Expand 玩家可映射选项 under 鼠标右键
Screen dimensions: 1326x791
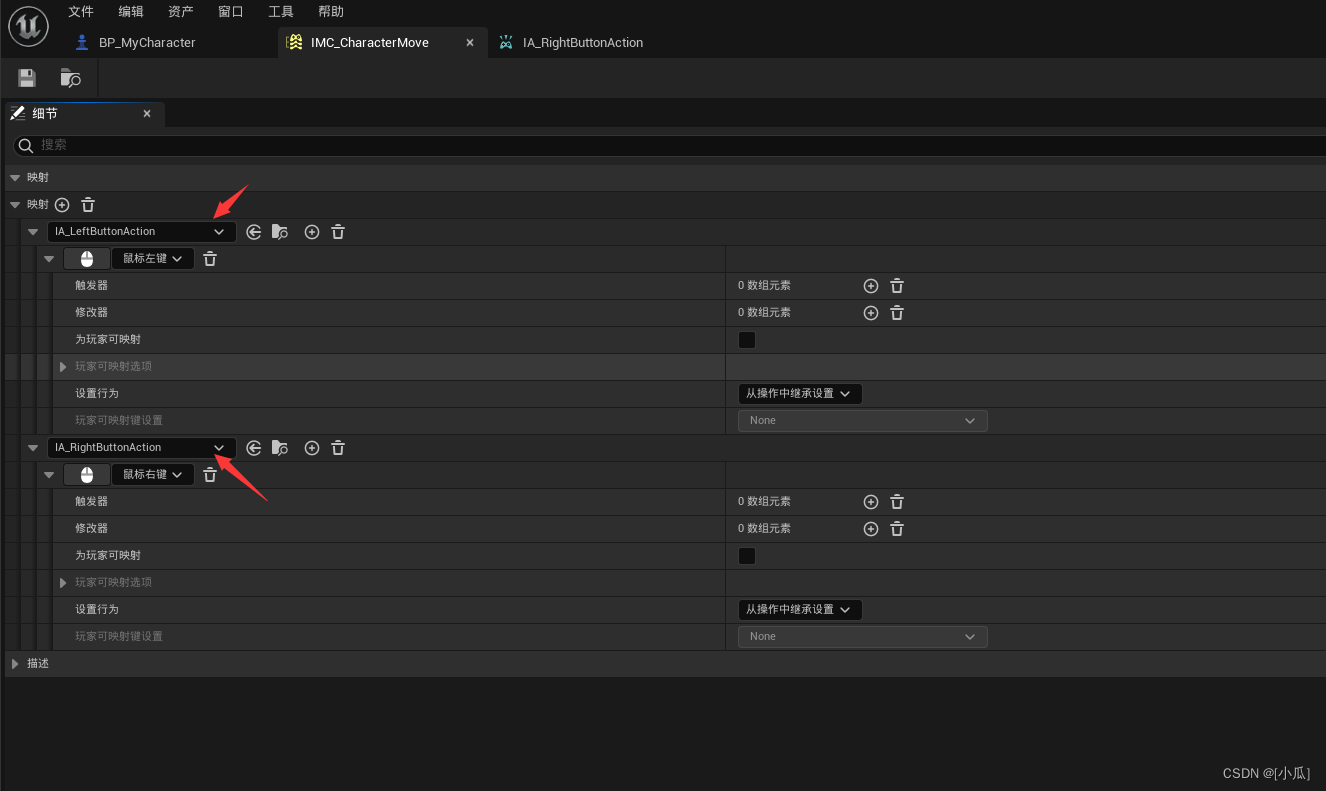tap(64, 583)
